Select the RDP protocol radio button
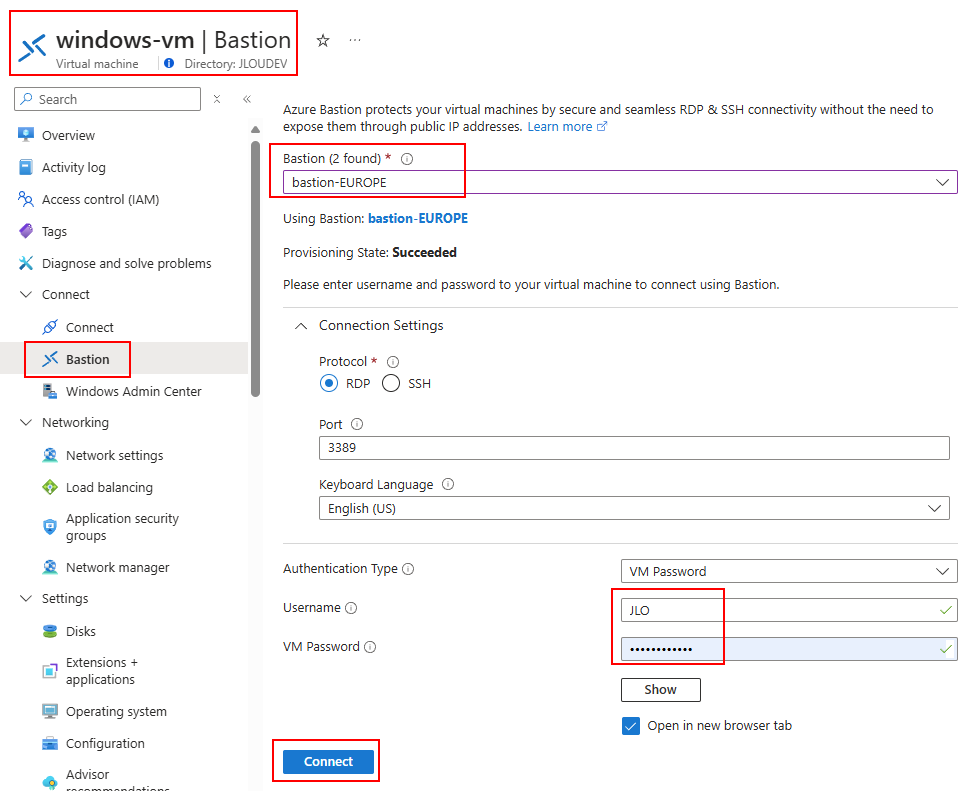 point(329,384)
